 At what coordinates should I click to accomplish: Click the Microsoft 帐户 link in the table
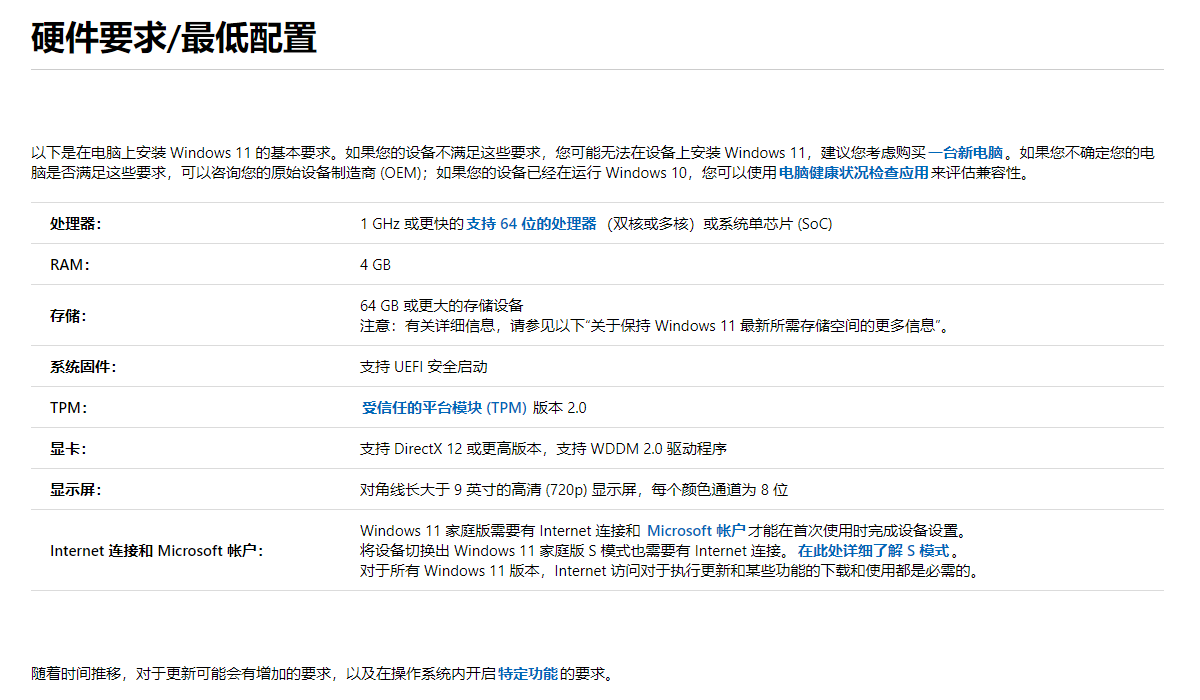(697, 530)
